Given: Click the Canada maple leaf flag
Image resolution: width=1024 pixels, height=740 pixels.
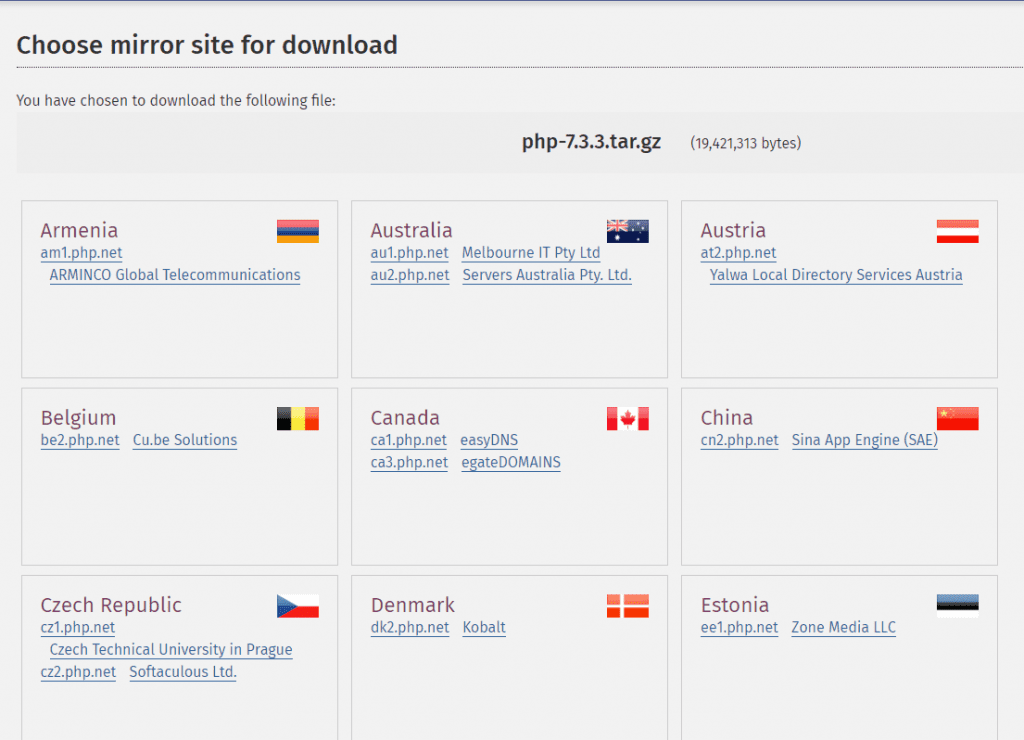Looking at the screenshot, I should (x=628, y=419).
